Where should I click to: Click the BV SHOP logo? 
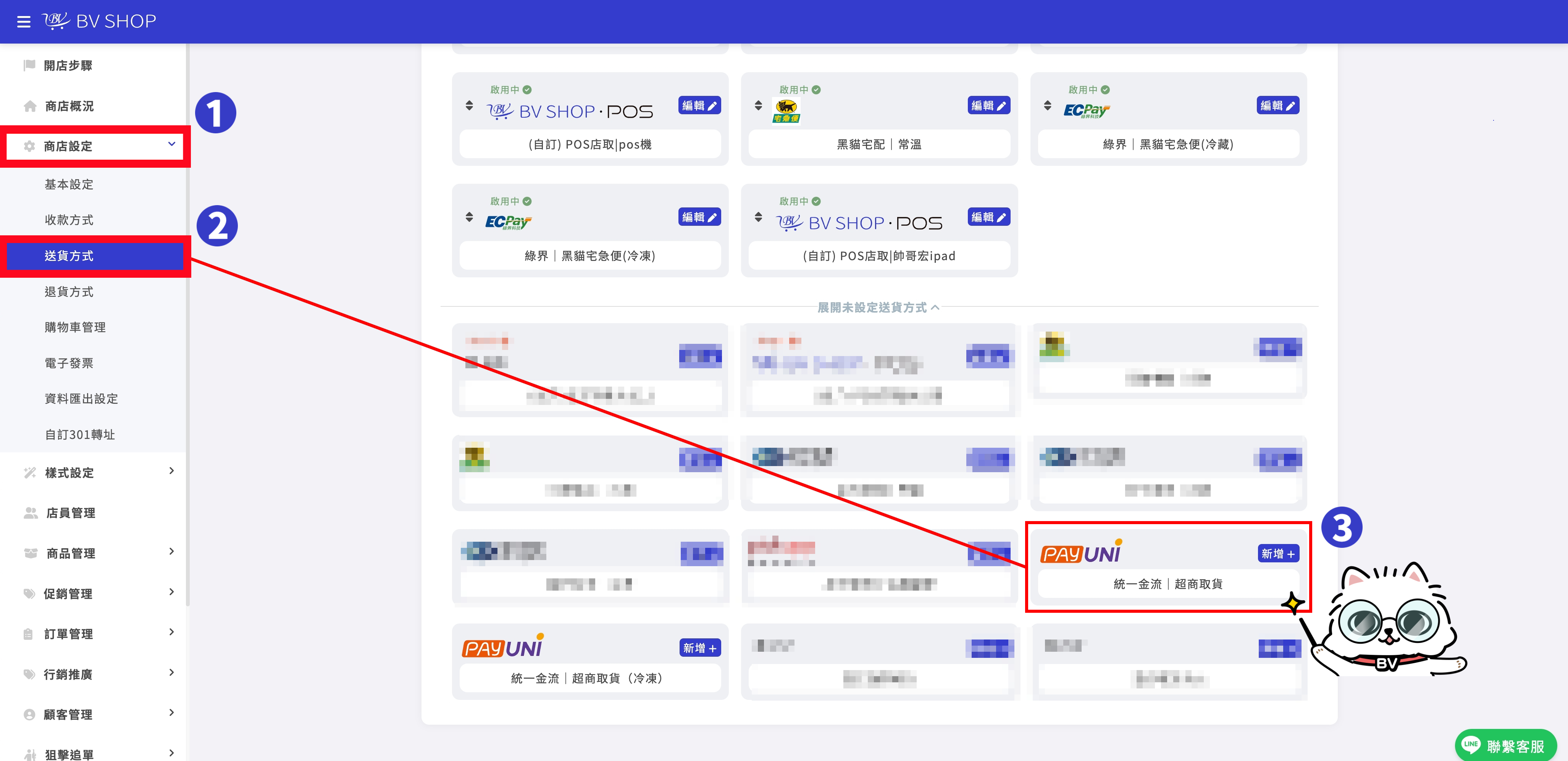pyautogui.click(x=99, y=21)
